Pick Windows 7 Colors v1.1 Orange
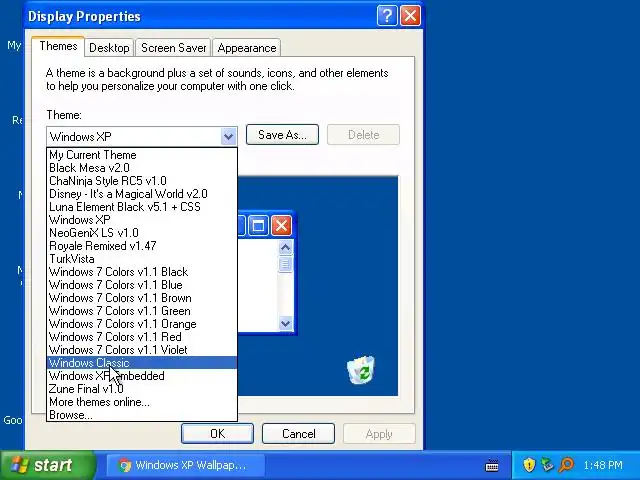640x480 pixels. tap(142, 324)
